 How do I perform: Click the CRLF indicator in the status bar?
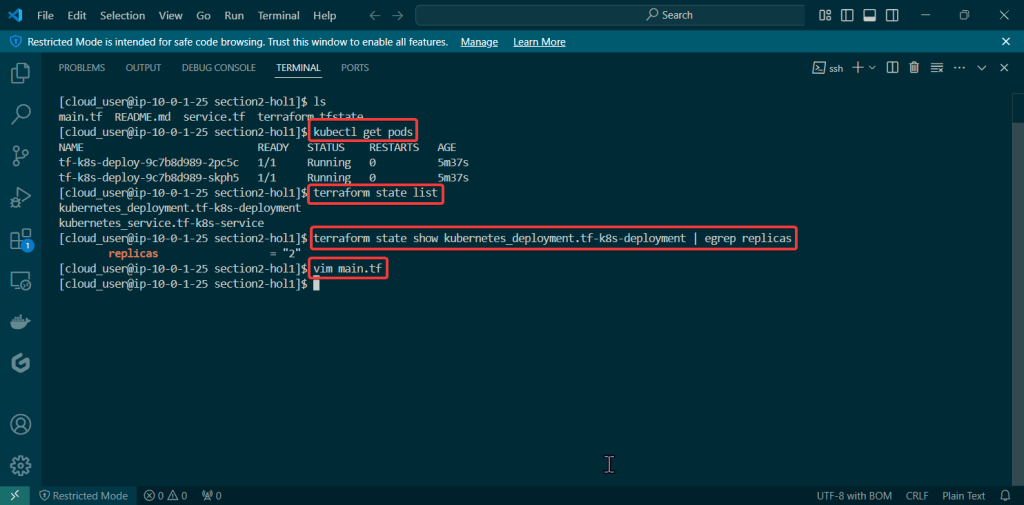pyautogui.click(x=917, y=496)
